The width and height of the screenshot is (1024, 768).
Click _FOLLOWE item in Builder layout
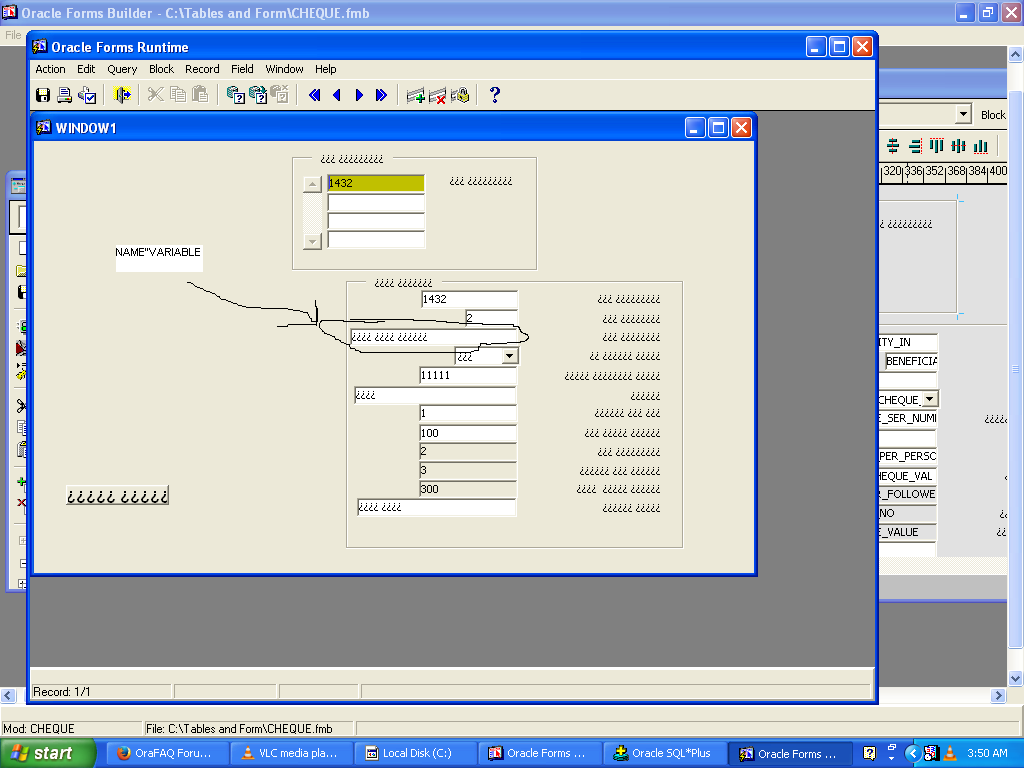908,494
